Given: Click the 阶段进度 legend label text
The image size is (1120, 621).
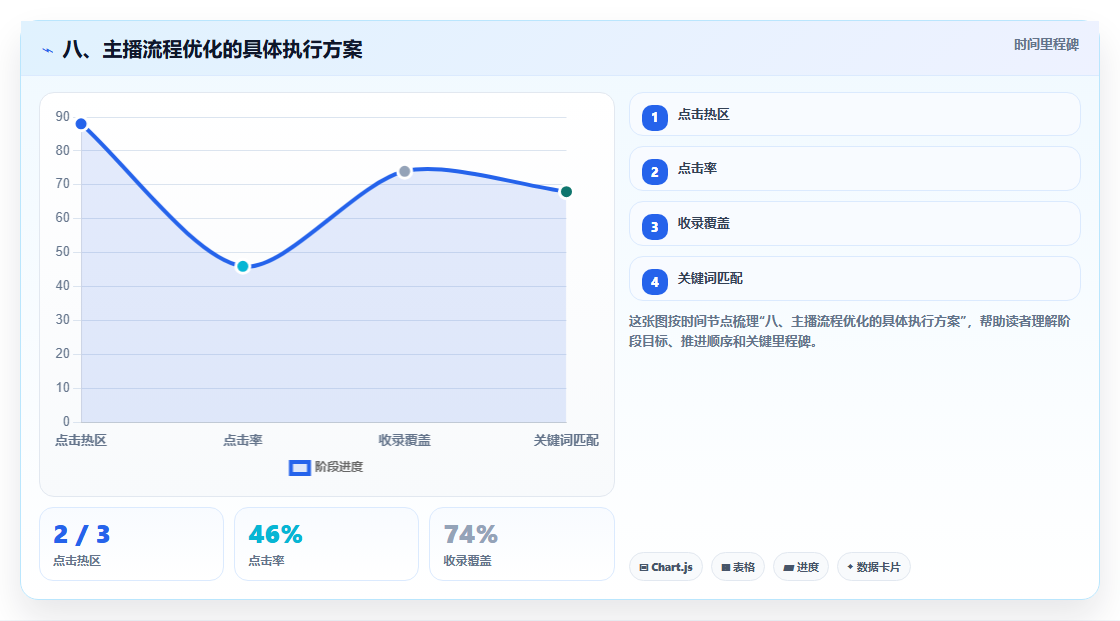Looking at the screenshot, I should click(339, 467).
